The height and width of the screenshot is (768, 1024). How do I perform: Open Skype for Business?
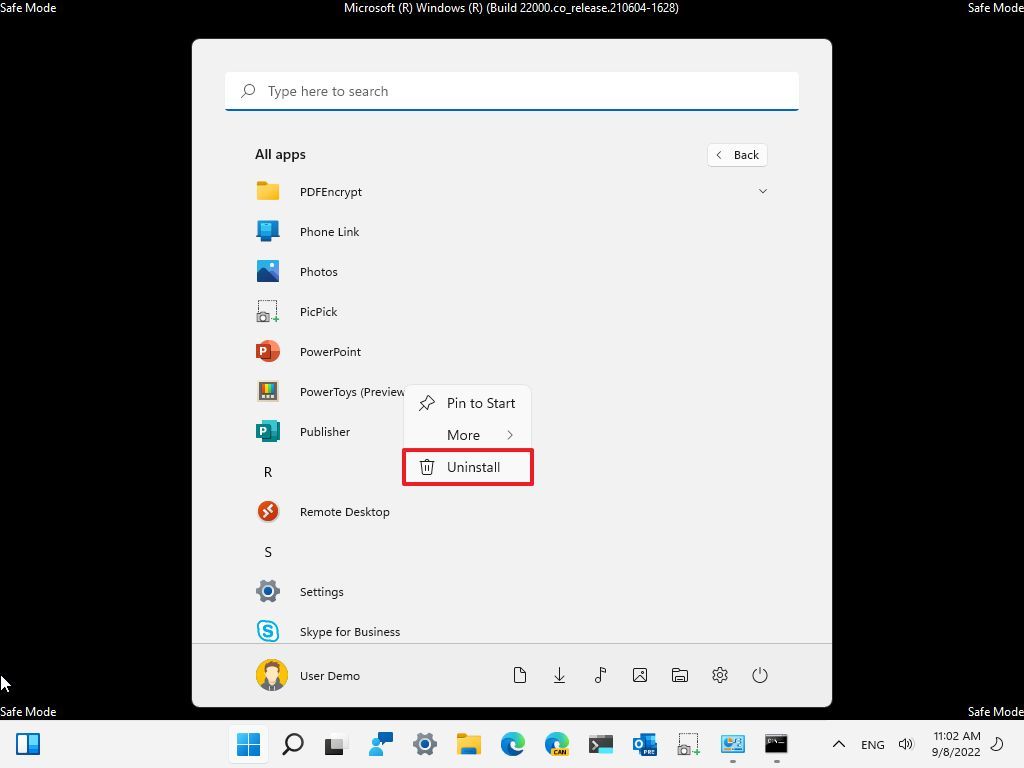pyautogui.click(x=349, y=631)
